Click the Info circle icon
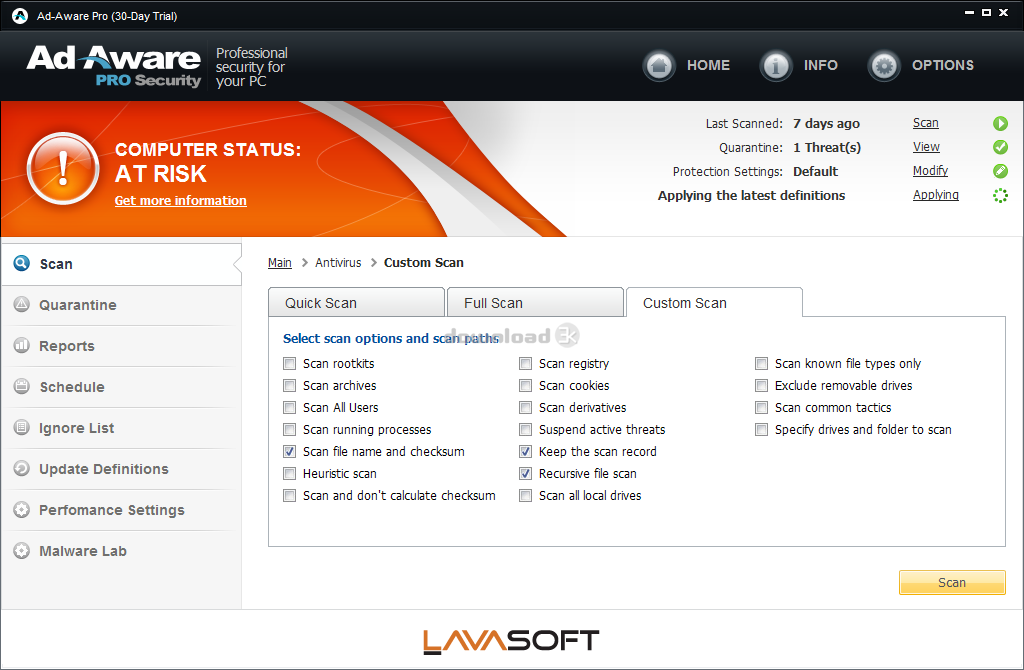This screenshot has width=1024, height=670. click(776, 65)
